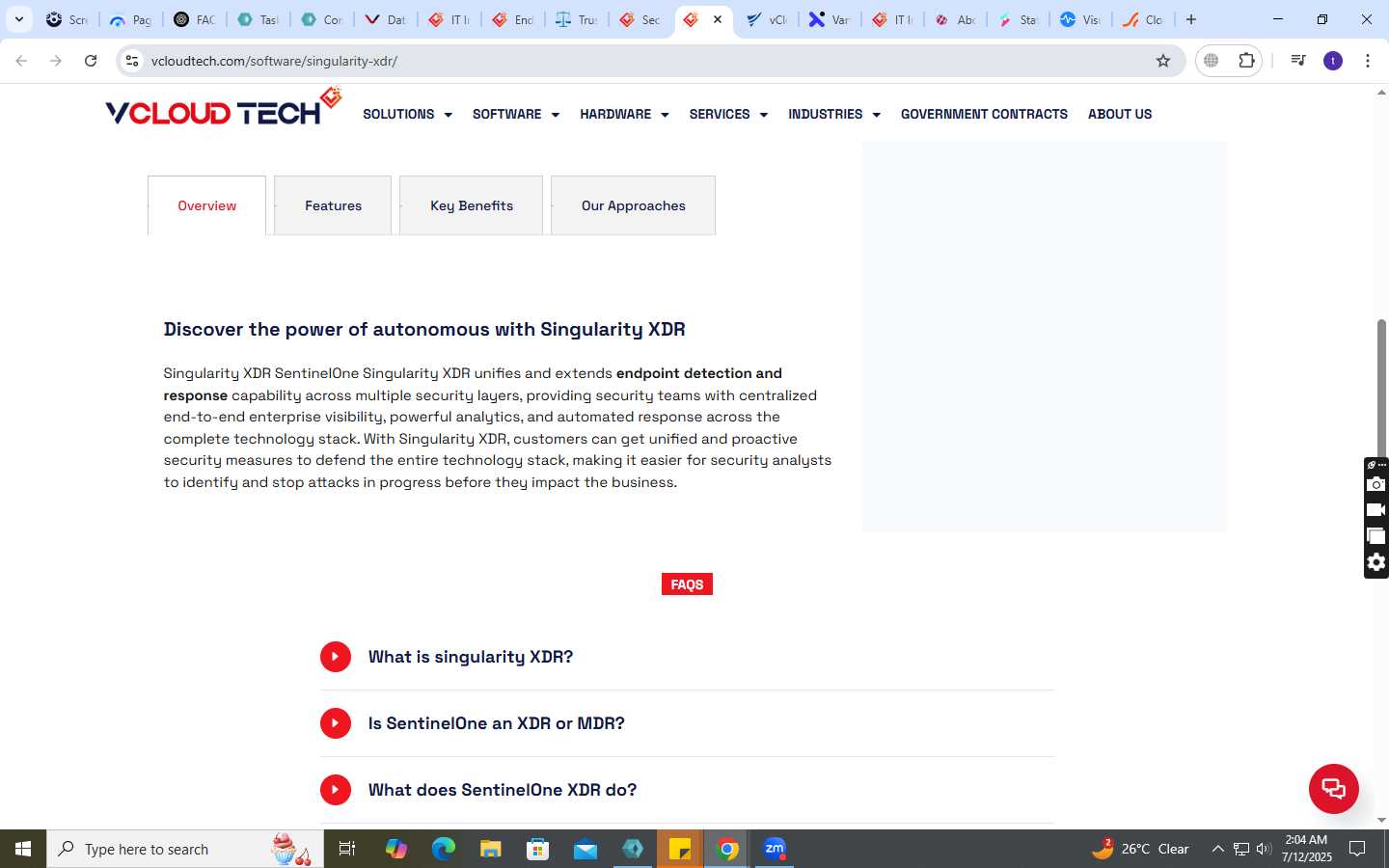Screen dimensions: 1389x868
Task: Click the scrollbar down arrow
Action: point(1381,820)
